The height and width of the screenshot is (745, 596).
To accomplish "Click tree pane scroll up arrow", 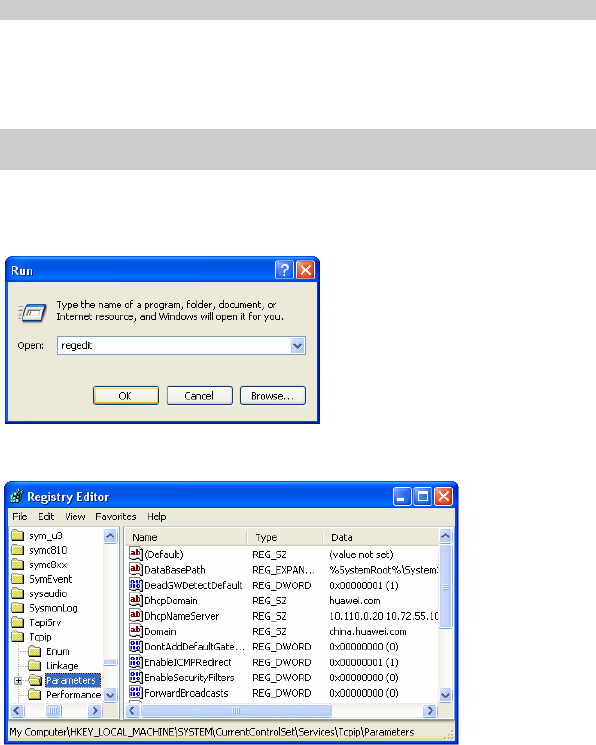I will point(110,536).
